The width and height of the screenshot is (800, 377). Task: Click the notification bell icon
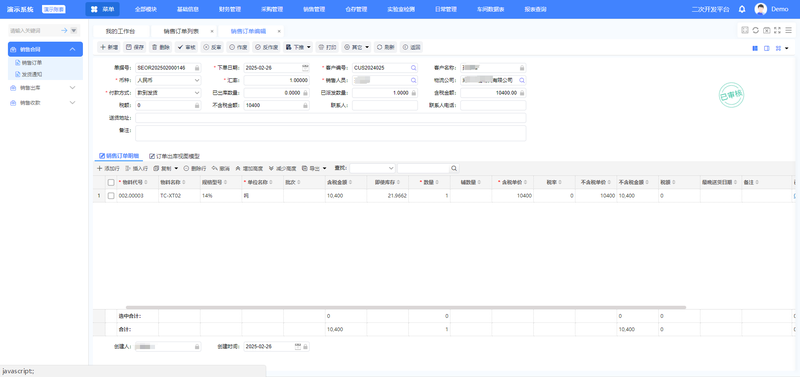click(x=742, y=9)
